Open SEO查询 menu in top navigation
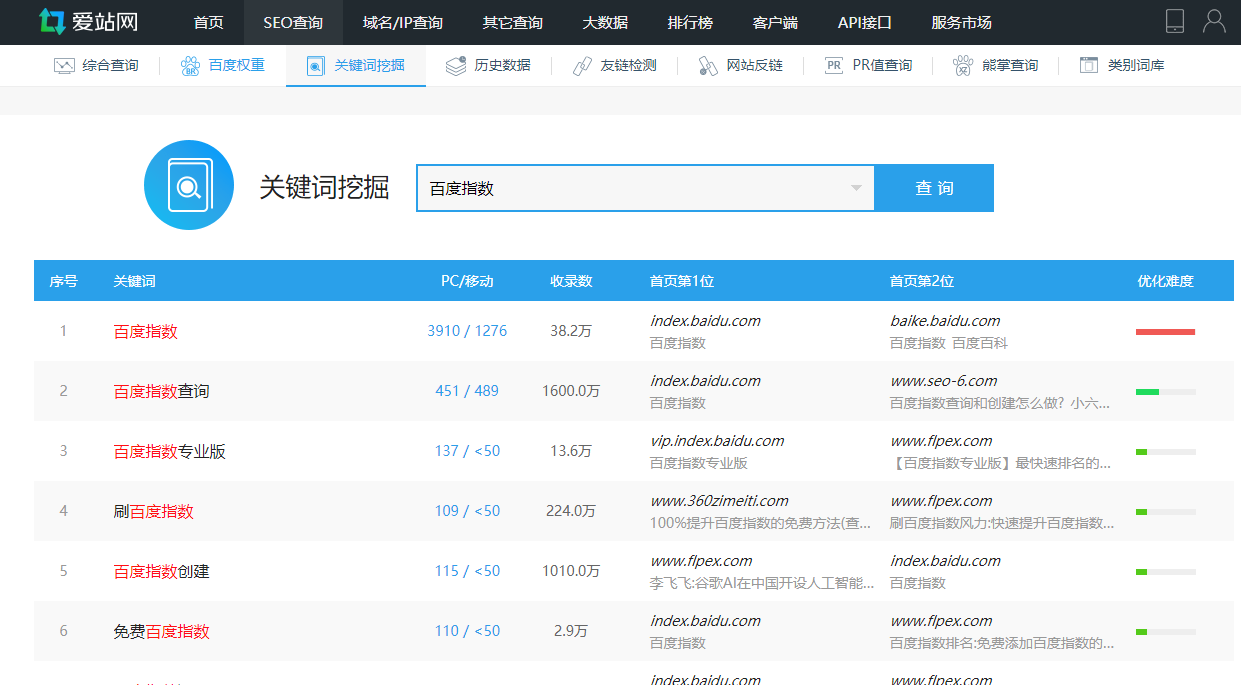 (x=293, y=22)
